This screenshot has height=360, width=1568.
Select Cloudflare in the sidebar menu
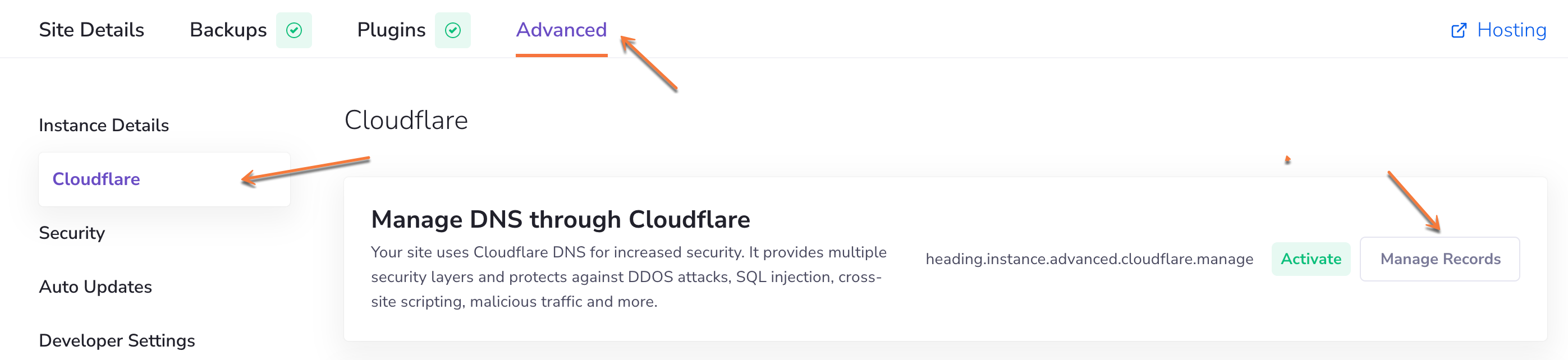tap(96, 179)
